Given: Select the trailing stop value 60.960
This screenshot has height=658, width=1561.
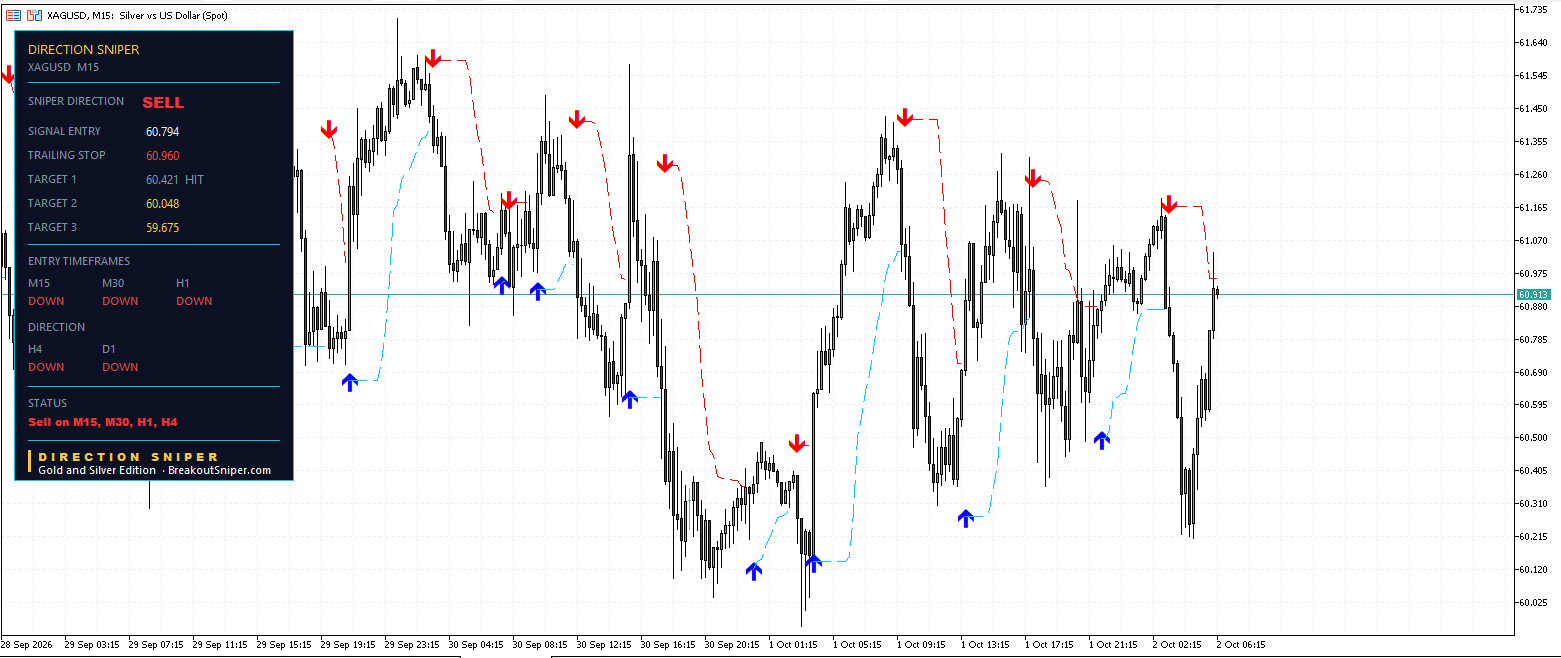Looking at the screenshot, I should click(x=163, y=155).
